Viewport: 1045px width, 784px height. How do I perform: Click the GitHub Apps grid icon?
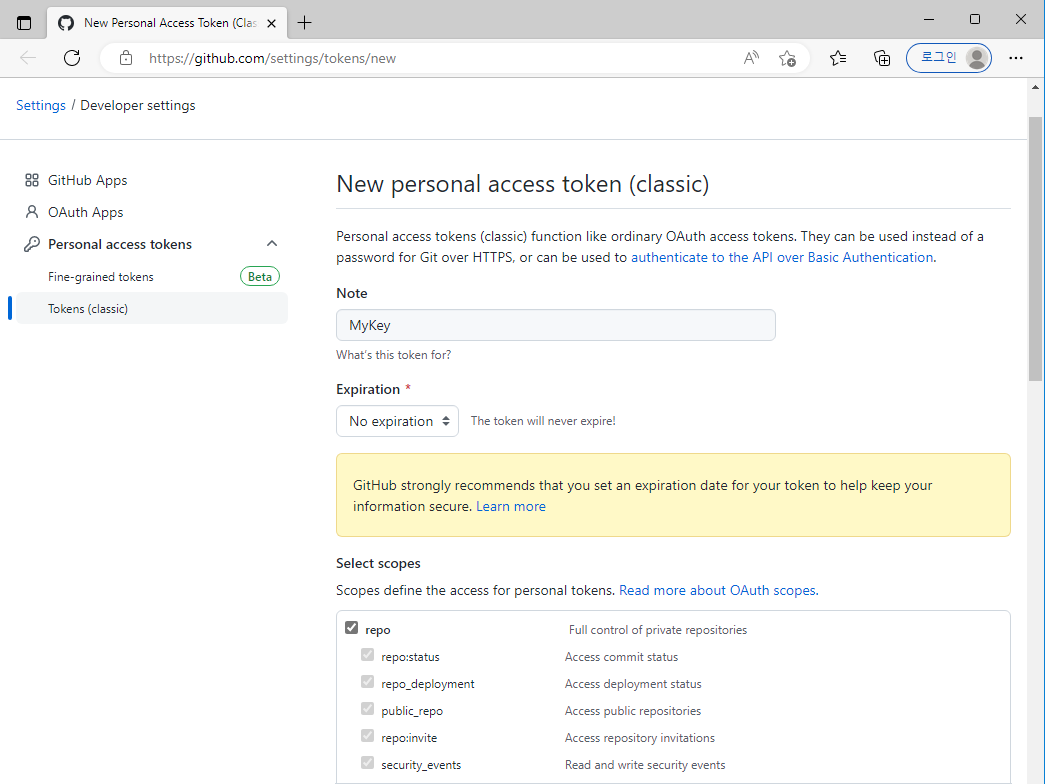pyautogui.click(x=31, y=180)
